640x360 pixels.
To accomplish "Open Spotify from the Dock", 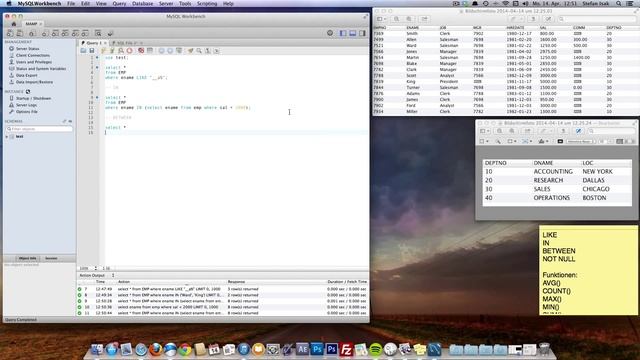I will point(376,349).
